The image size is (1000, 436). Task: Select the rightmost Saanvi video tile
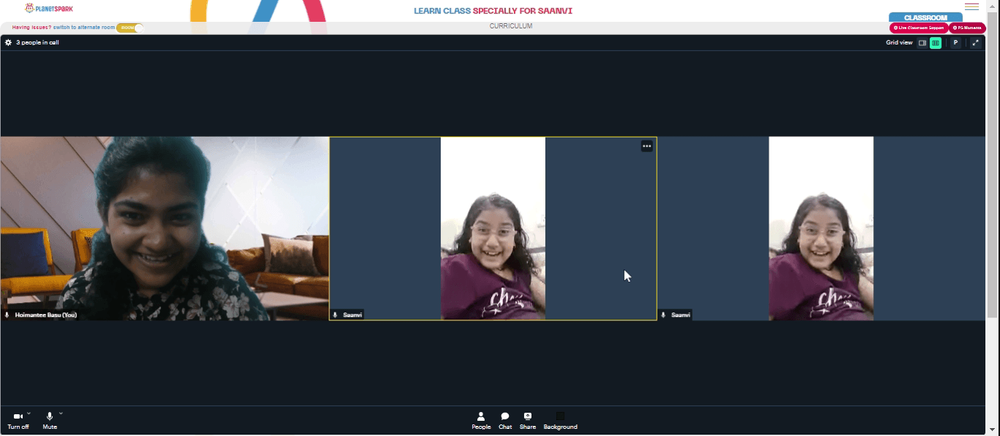(821, 228)
